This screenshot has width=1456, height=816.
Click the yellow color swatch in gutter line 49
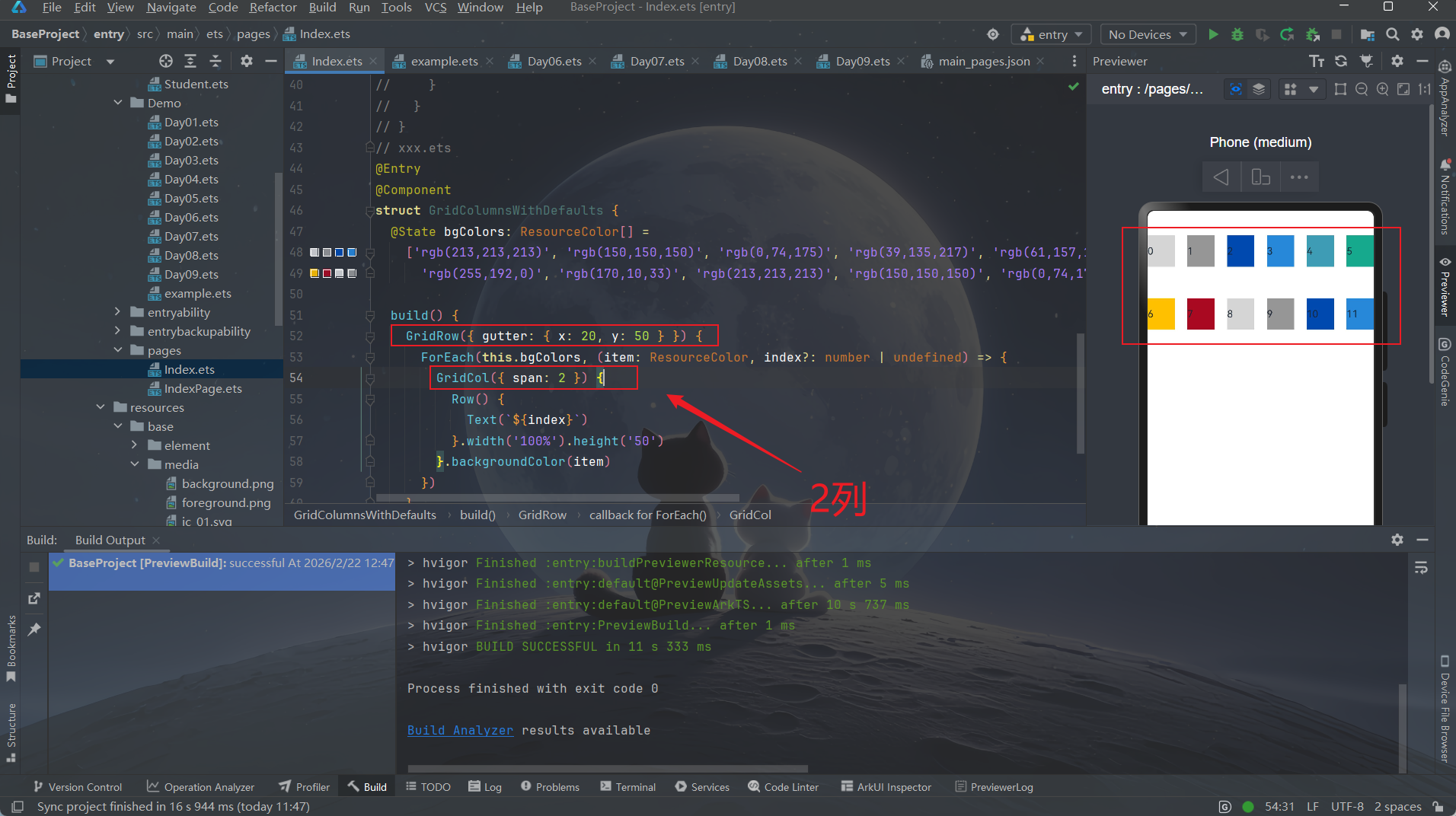[315, 274]
